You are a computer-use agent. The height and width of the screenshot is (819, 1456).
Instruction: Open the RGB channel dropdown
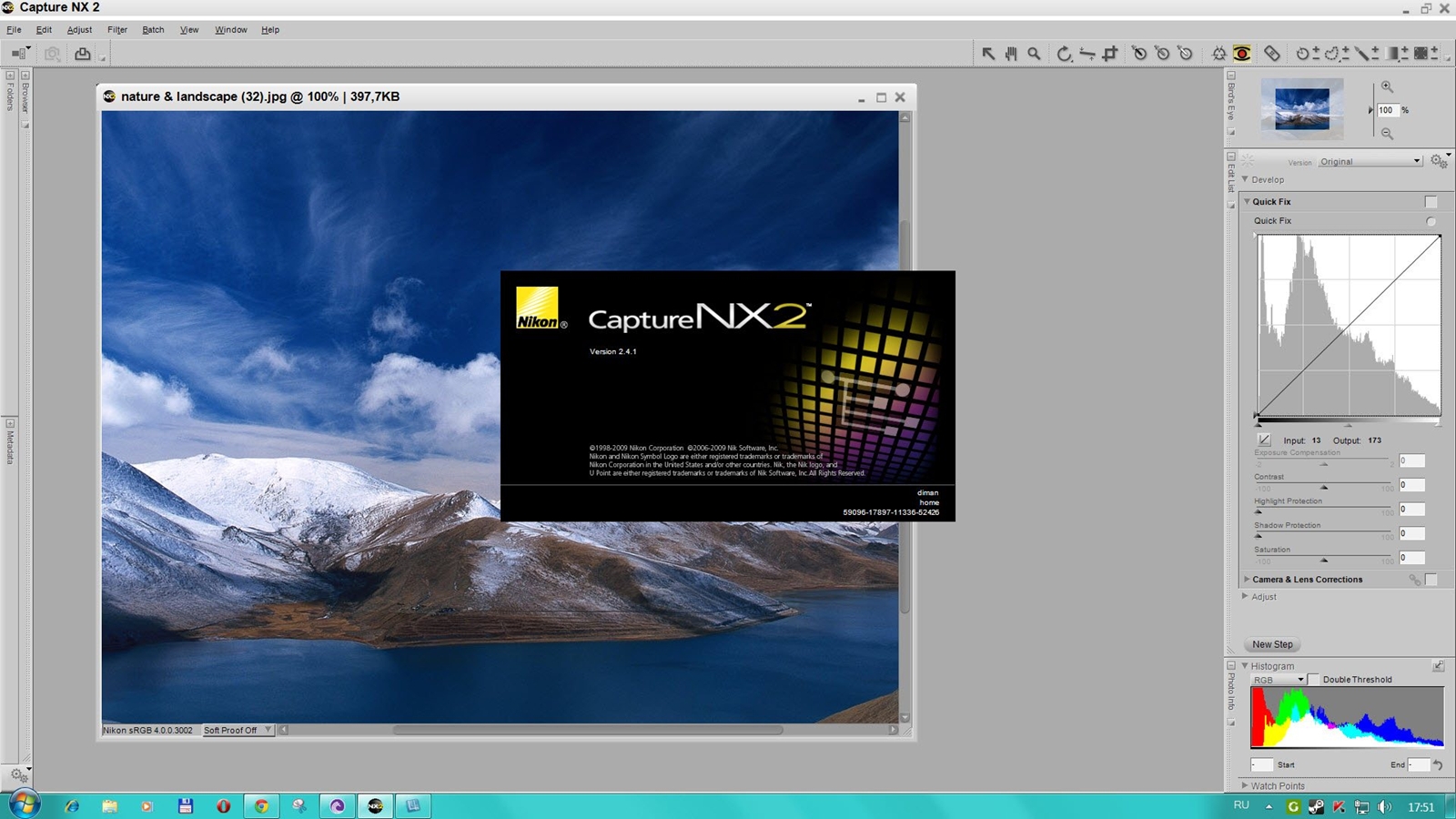[1279, 680]
